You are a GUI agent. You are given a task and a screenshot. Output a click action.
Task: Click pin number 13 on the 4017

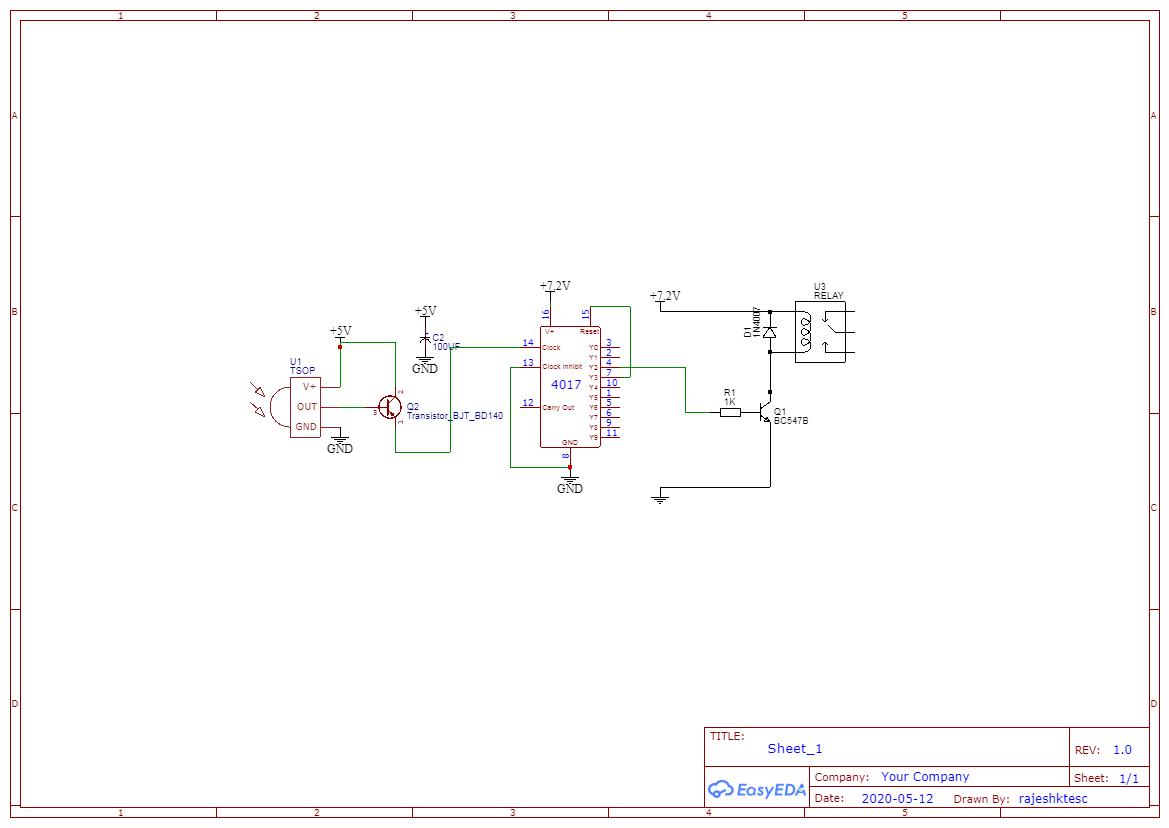click(x=528, y=363)
